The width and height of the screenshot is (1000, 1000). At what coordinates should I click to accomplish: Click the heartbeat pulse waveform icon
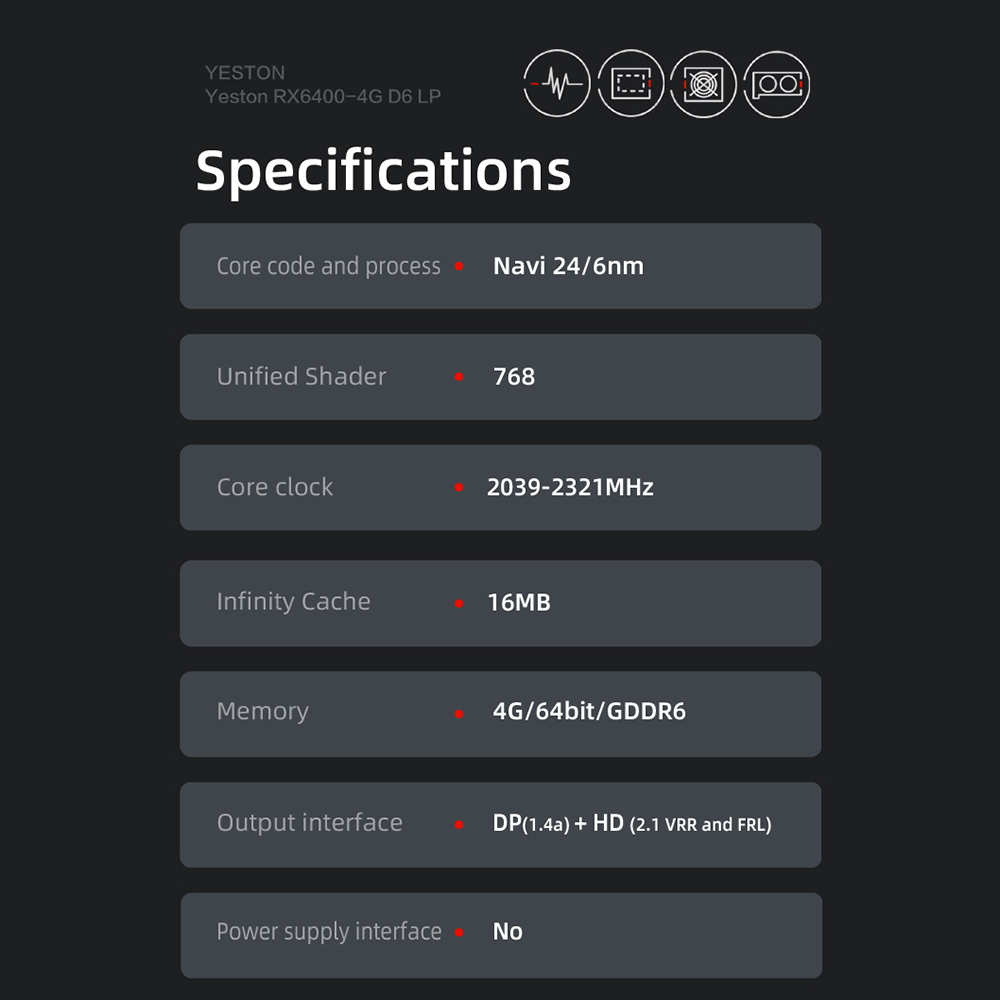click(557, 84)
